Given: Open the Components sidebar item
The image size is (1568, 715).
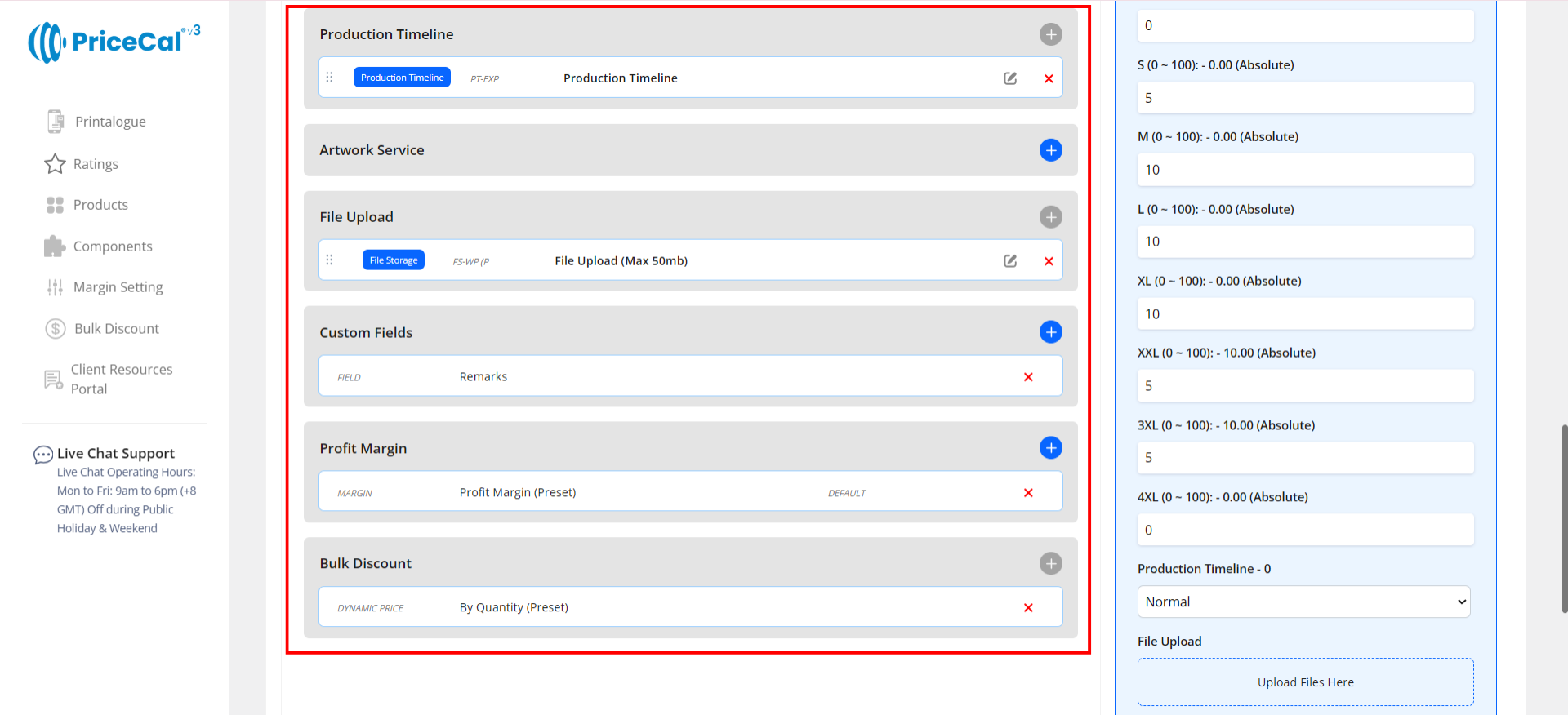Looking at the screenshot, I should click(113, 246).
